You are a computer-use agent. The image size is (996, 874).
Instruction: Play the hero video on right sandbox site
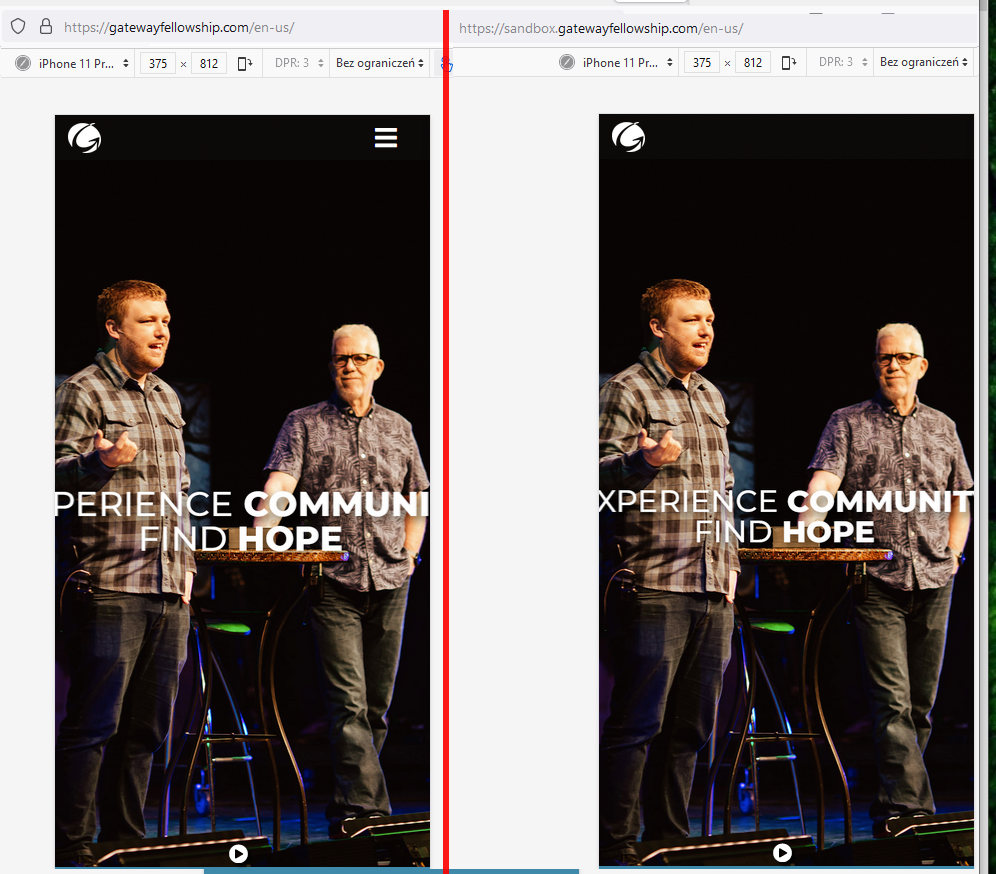click(x=782, y=852)
